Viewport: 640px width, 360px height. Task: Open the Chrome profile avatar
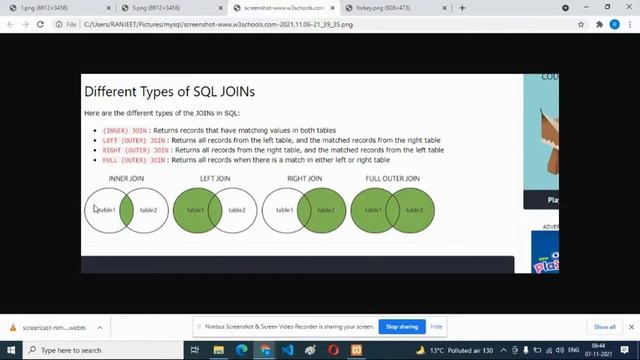click(x=614, y=24)
